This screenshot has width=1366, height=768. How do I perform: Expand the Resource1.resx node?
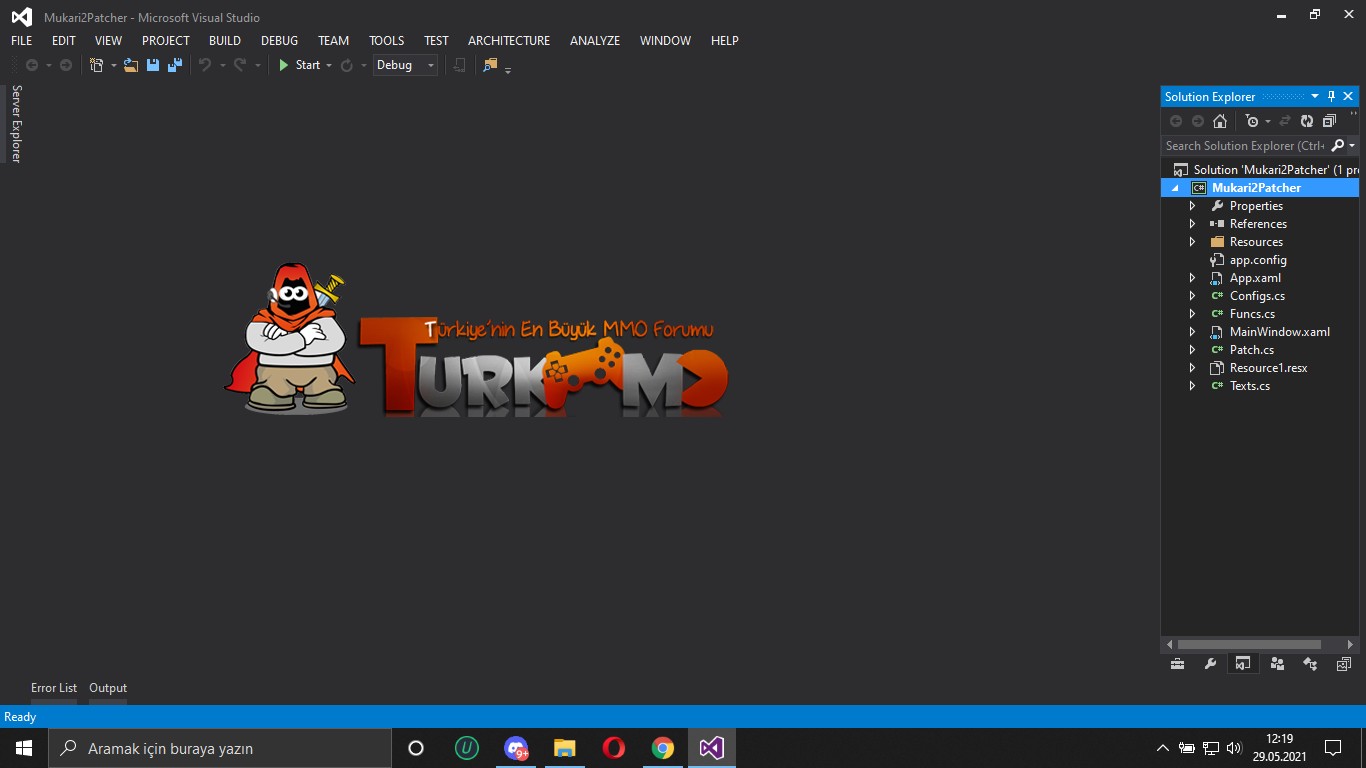[x=1192, y=368]
